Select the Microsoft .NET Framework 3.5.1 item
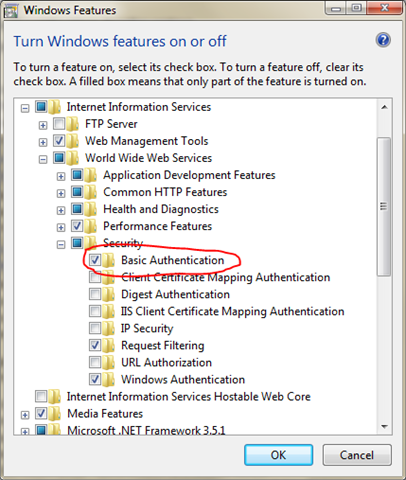The width and height of the screenshot is (406, 480). point(146,430)
